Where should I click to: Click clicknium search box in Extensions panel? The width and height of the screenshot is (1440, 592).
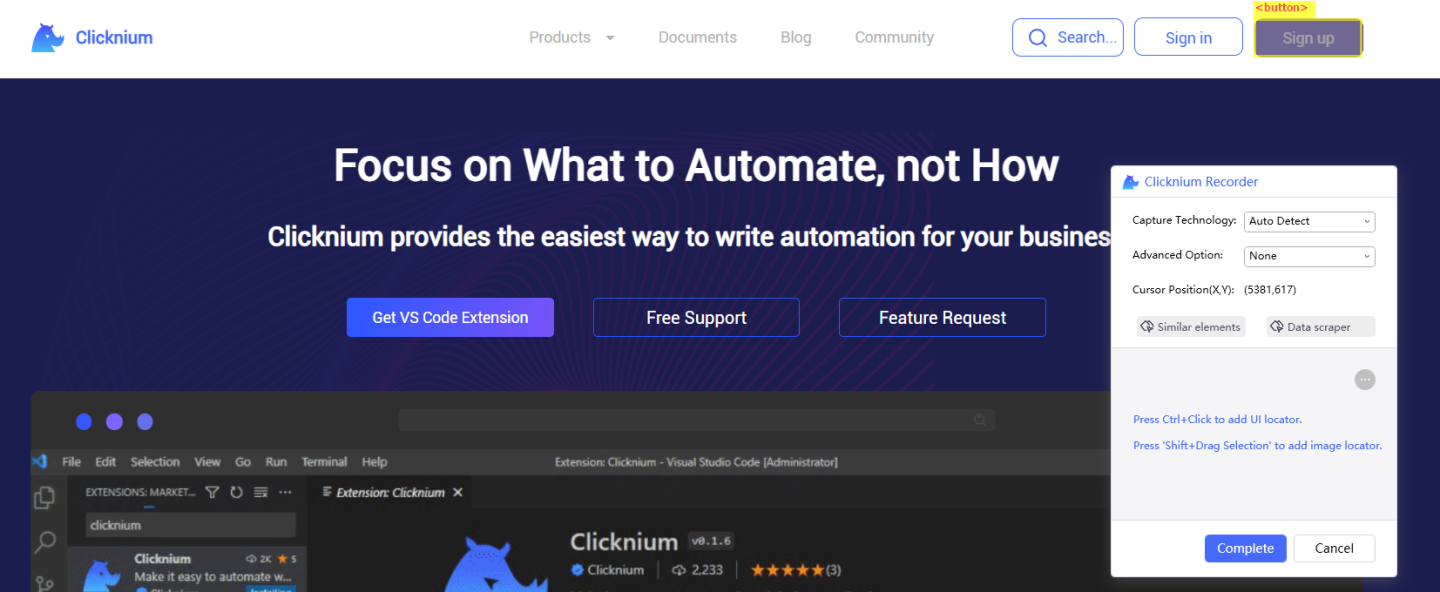(190, 525)
